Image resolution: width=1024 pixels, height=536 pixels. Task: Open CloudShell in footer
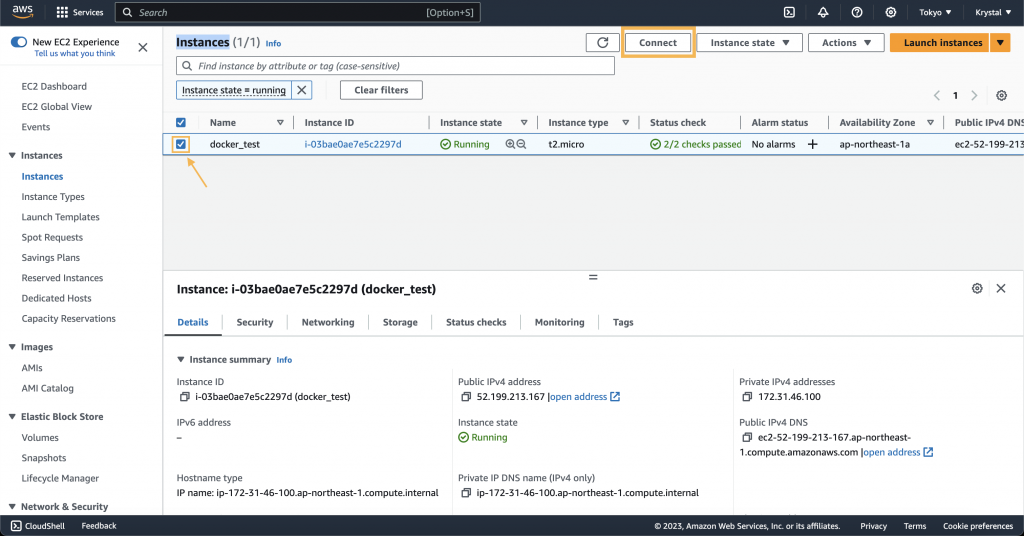pos(38,526)
